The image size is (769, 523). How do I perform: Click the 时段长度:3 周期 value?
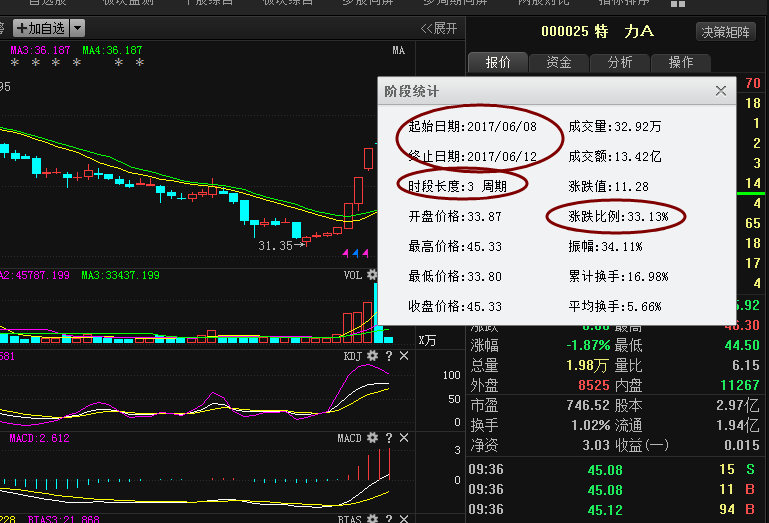[x=457, y=186]
